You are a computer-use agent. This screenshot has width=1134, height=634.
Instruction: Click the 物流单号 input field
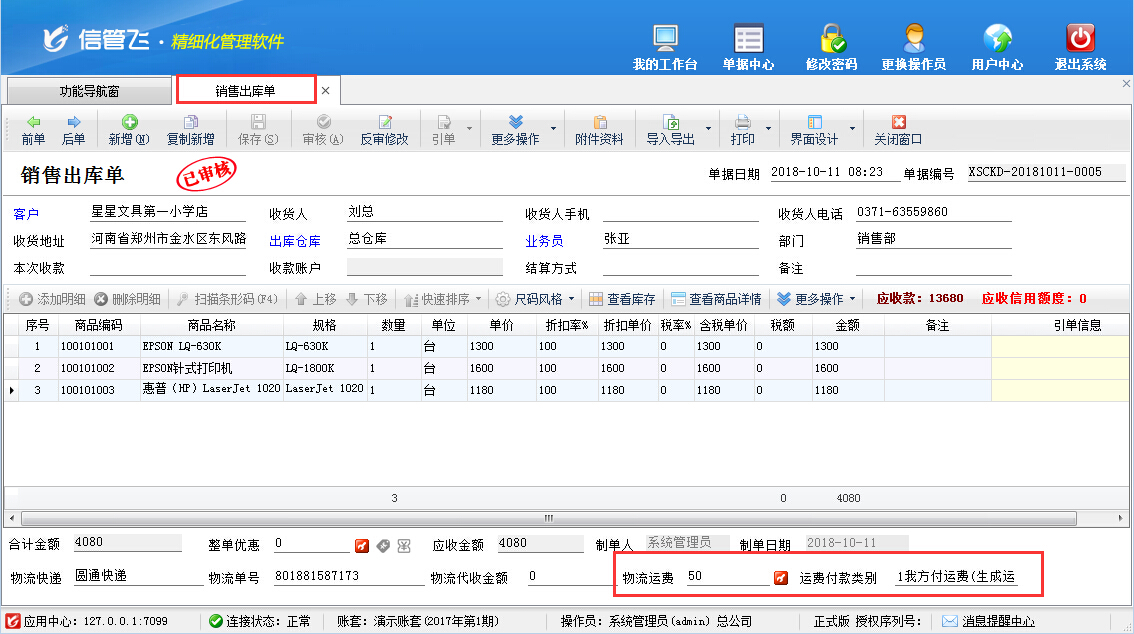coord(348,577)
